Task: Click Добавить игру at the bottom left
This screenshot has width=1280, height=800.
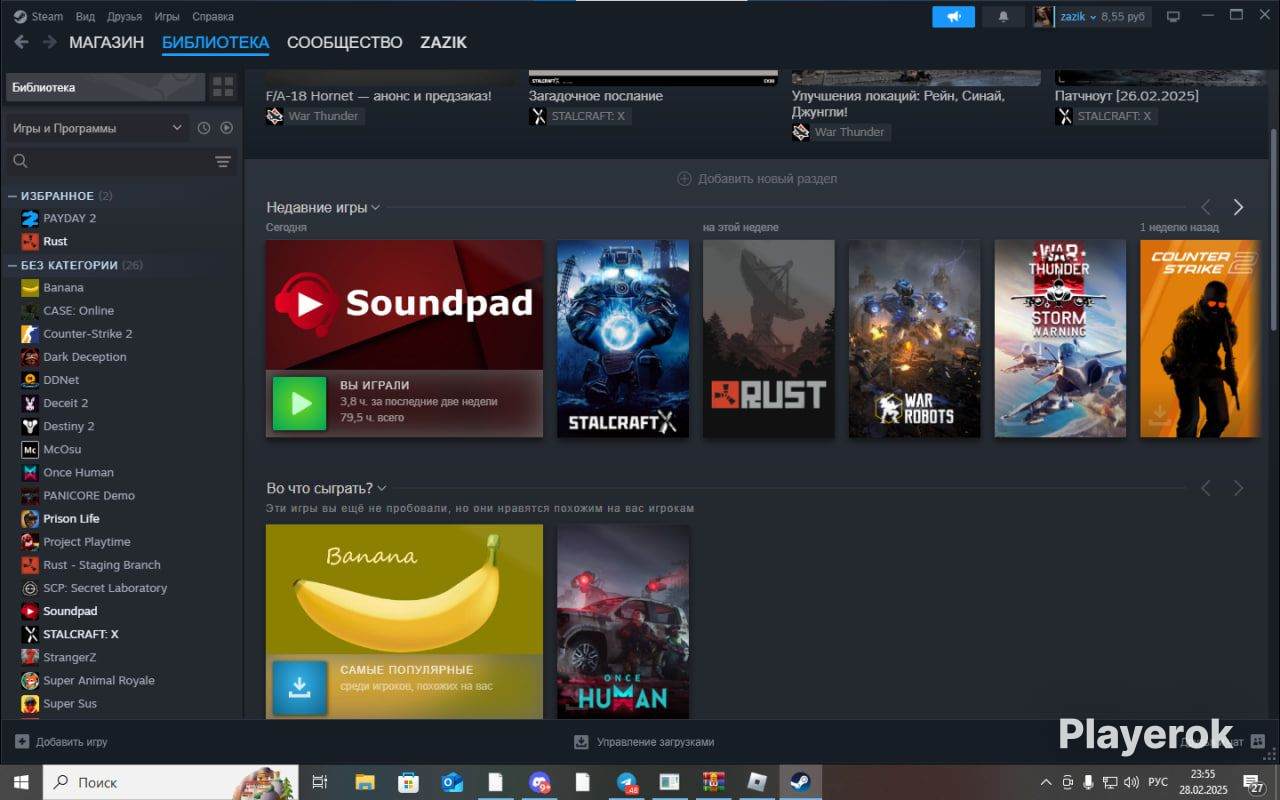Action: click(x=62, y=742)
